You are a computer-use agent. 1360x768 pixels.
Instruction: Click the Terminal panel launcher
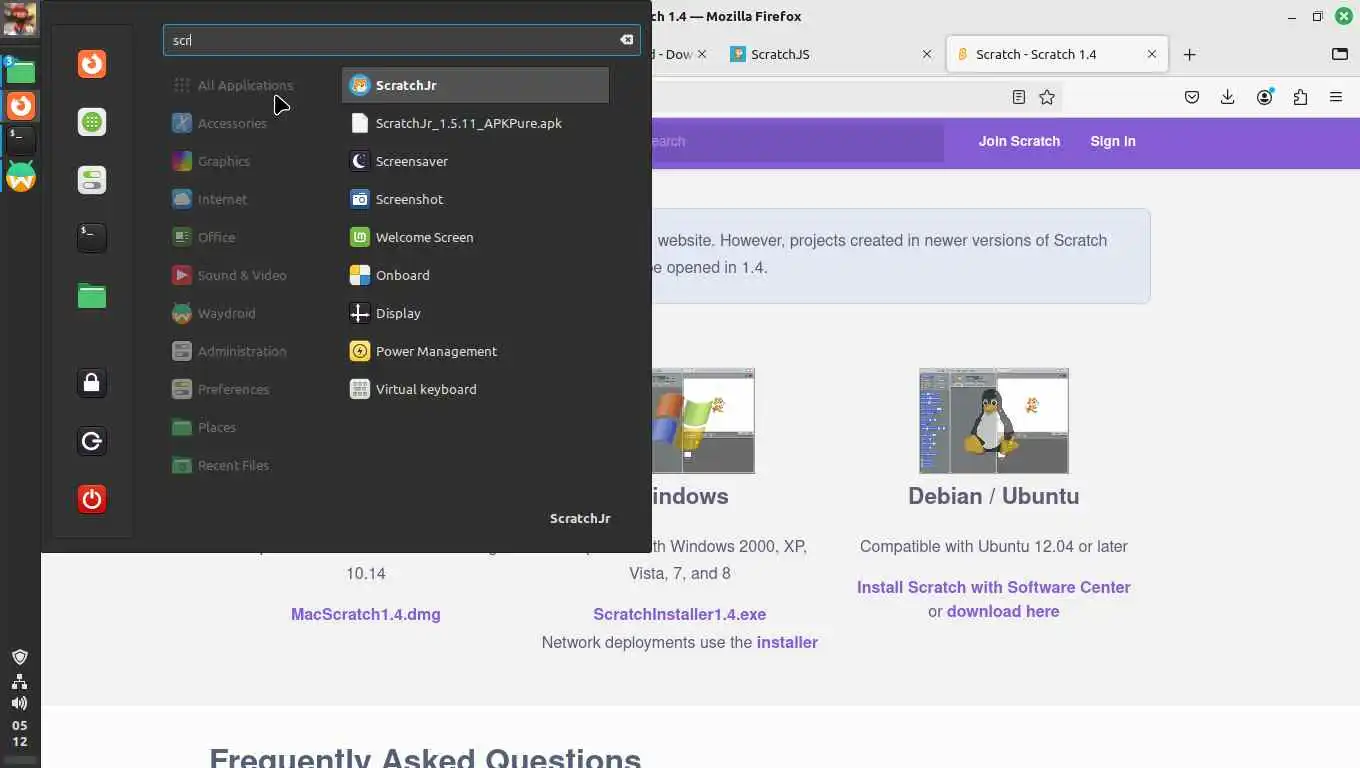(20, 139)
